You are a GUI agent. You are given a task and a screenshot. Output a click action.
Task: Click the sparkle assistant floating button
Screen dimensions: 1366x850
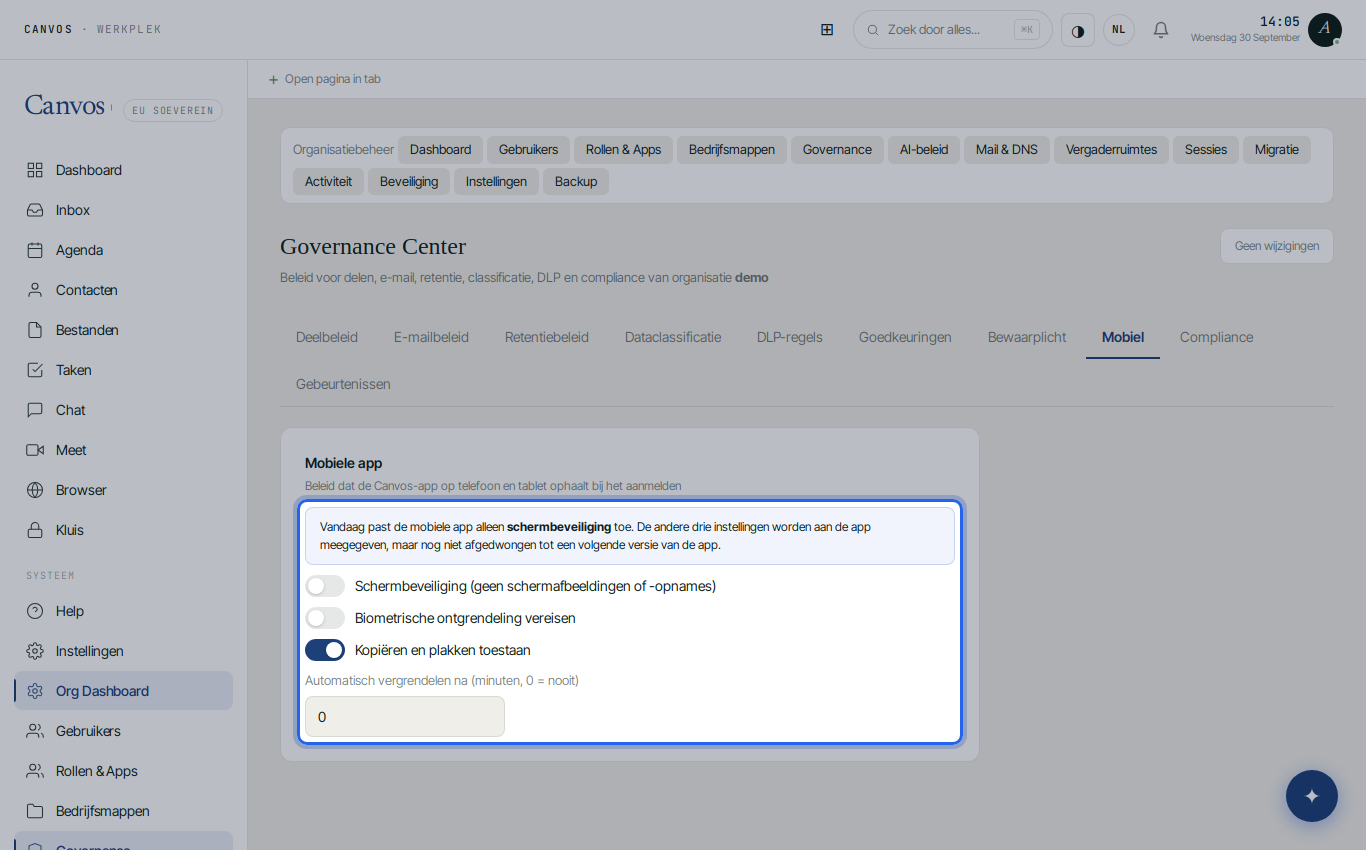pos(1312,796)
